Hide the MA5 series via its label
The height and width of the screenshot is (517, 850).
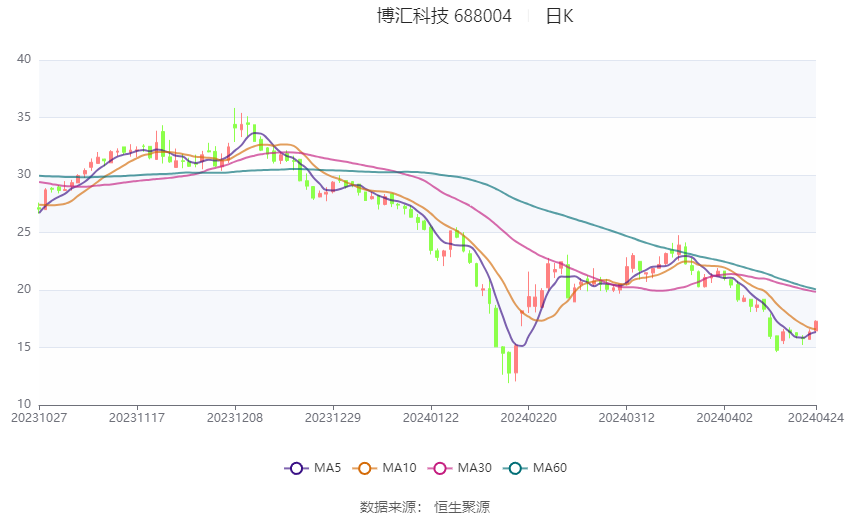(327, 468)
